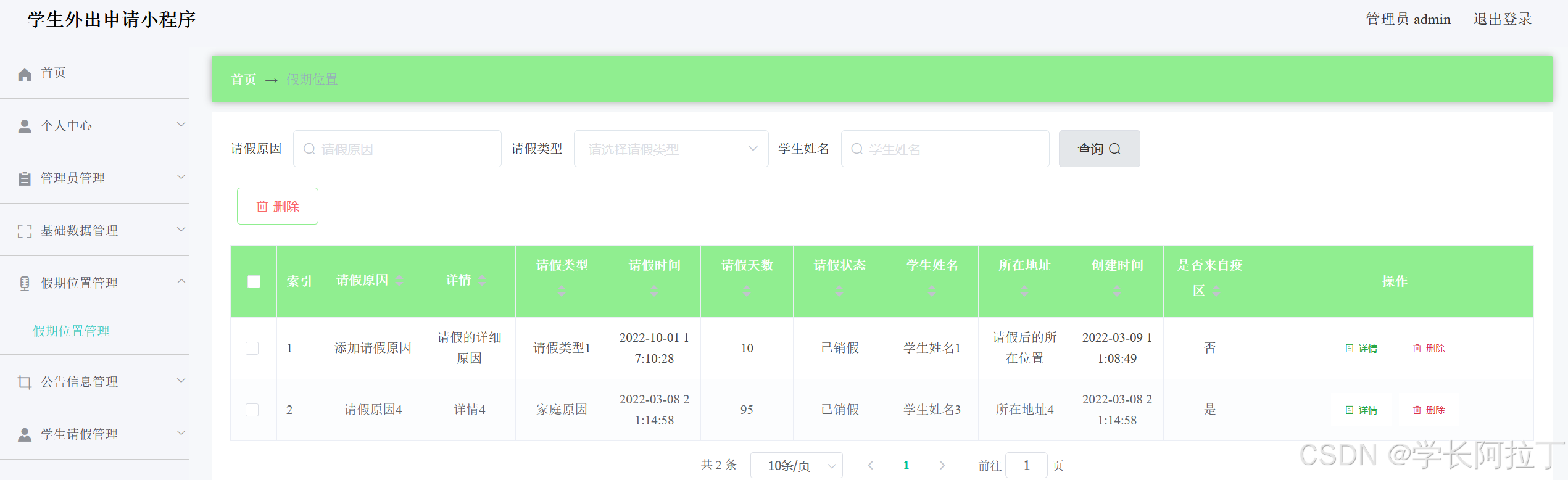Select 假期位置管理 submenu item

(x=71, y=331)
